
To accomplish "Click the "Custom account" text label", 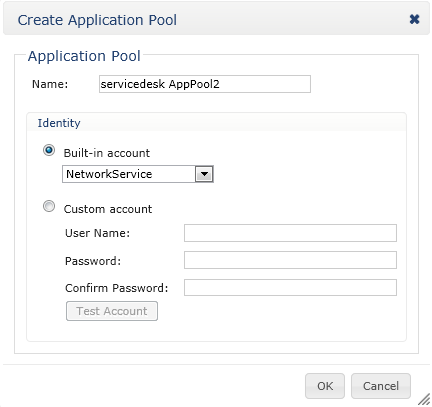I will [108, 209].
